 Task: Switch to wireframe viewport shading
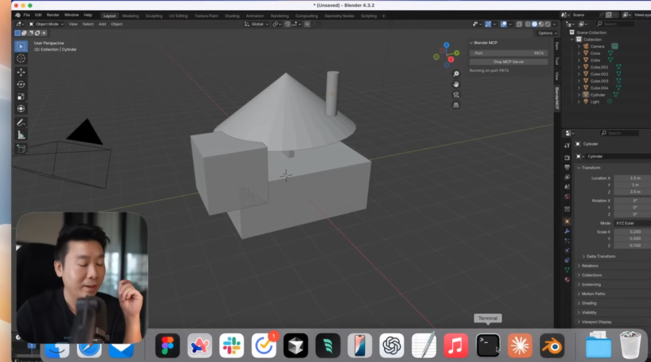point(528,24)
